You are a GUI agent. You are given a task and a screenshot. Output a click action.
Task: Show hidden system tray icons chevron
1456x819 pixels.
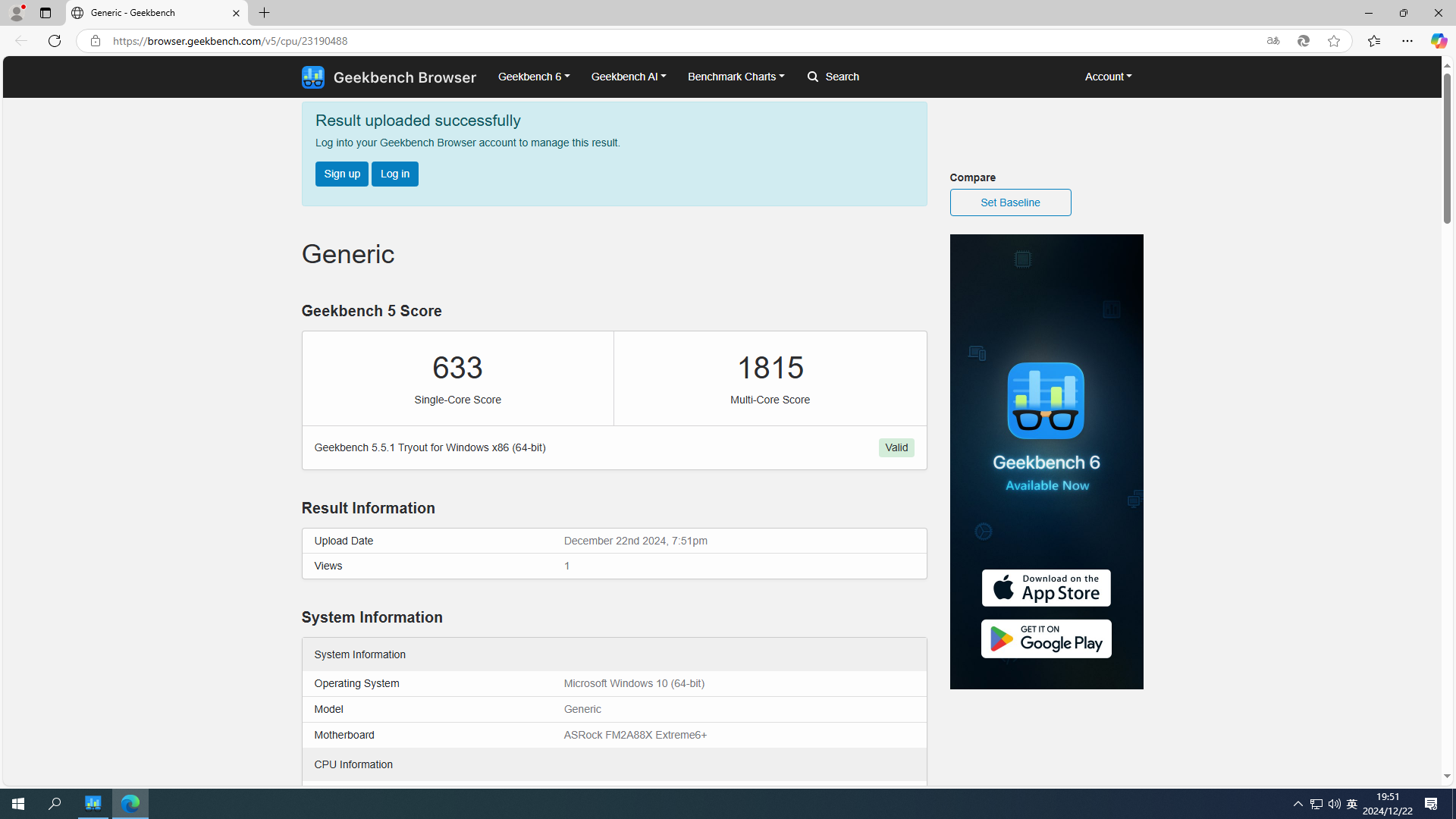click(1298, 804)
